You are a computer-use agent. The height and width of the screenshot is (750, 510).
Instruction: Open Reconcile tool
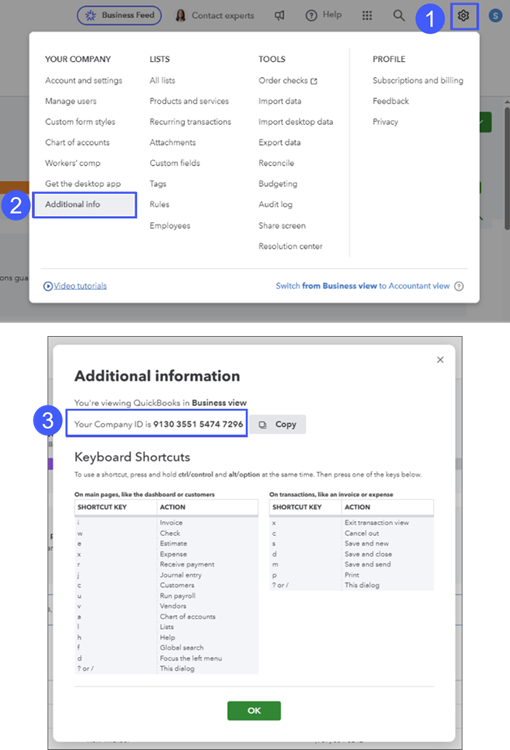[x=277, y=163]
